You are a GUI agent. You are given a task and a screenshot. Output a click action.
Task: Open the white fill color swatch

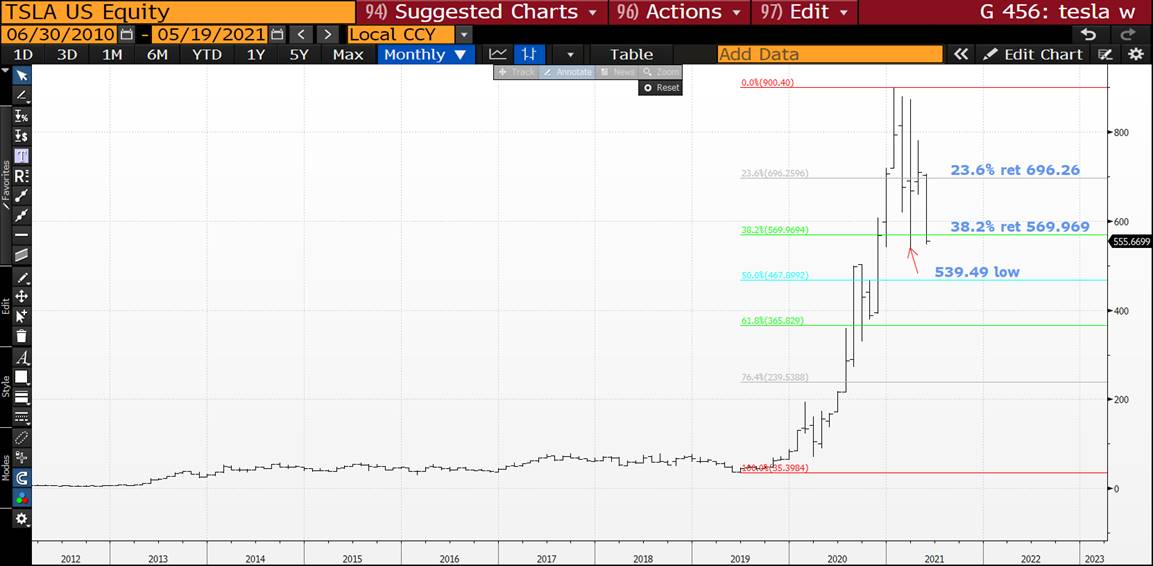(21, 377)
